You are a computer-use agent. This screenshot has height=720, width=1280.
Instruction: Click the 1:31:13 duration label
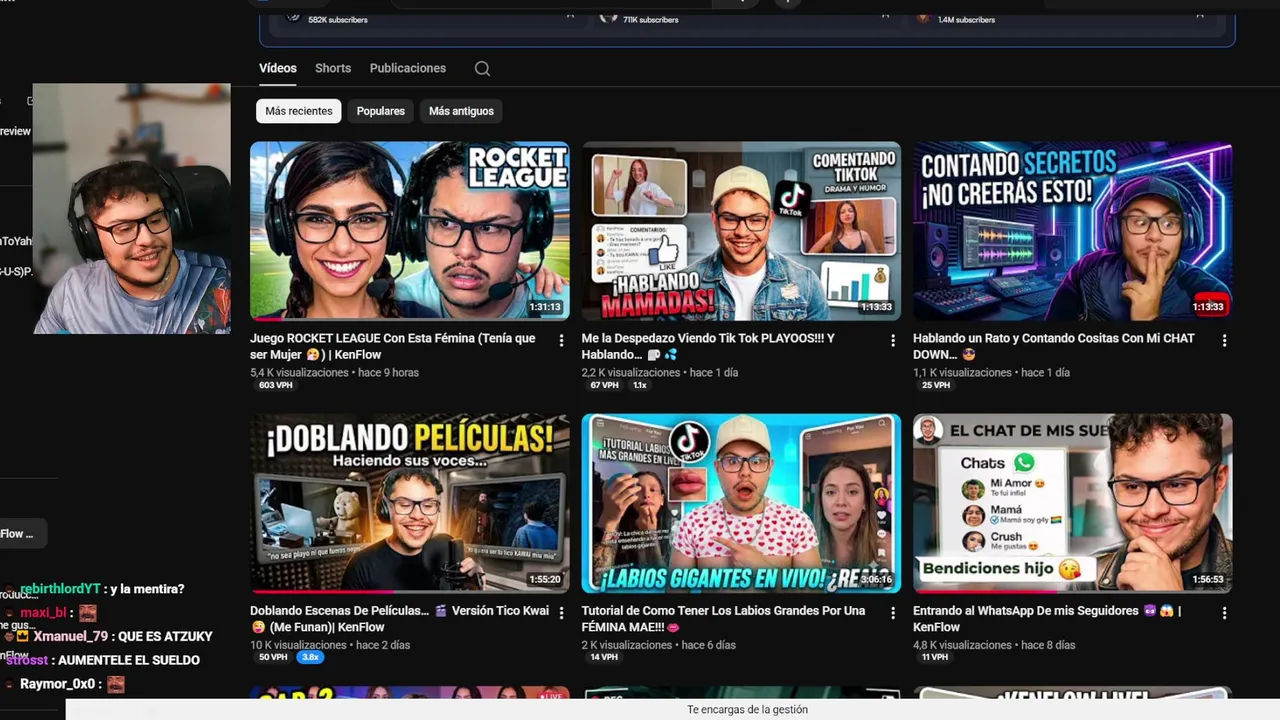point(545,307)
